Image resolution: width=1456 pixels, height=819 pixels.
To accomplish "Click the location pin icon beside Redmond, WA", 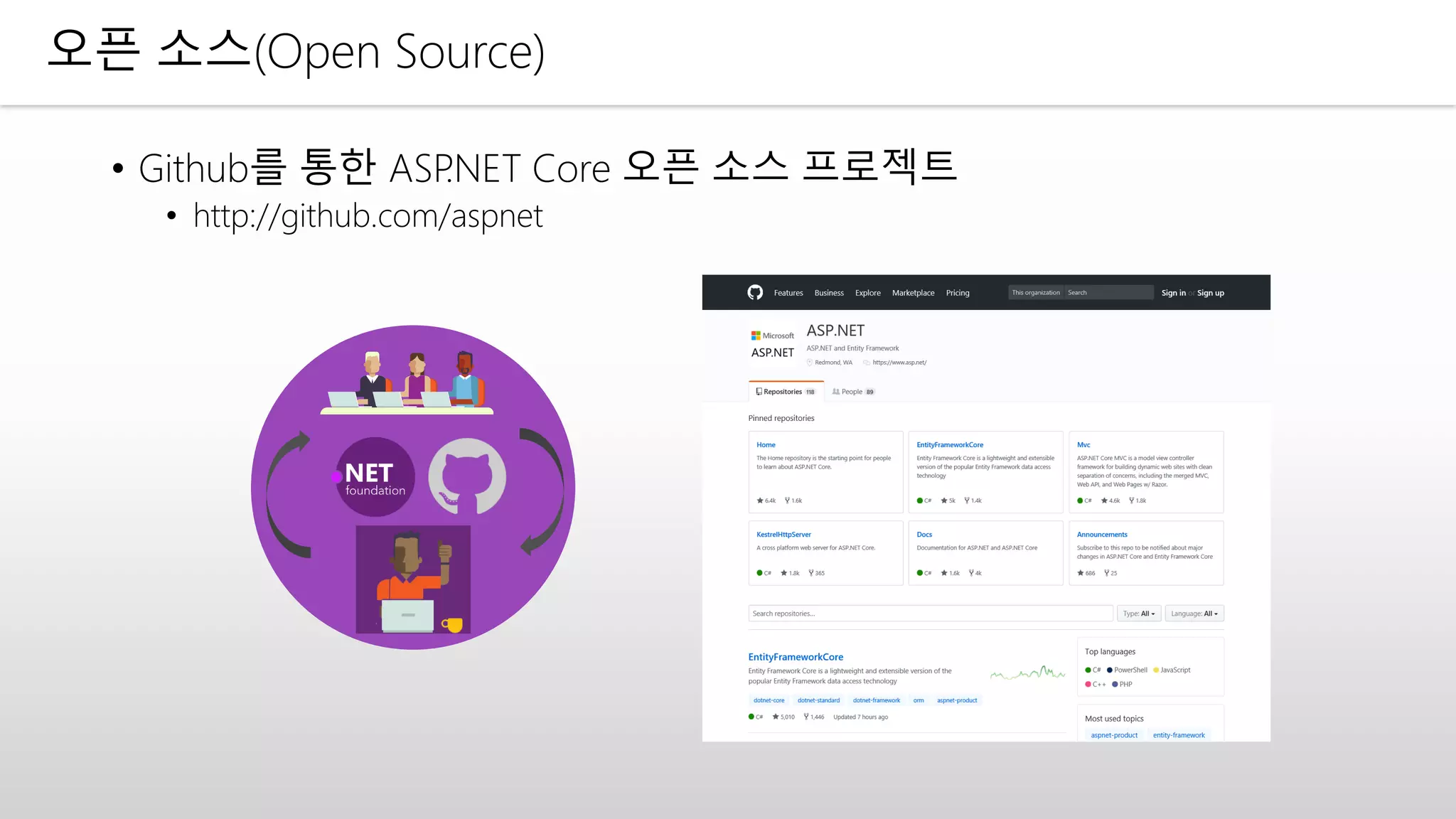I will pyautogui.click(x=810, y=363).
